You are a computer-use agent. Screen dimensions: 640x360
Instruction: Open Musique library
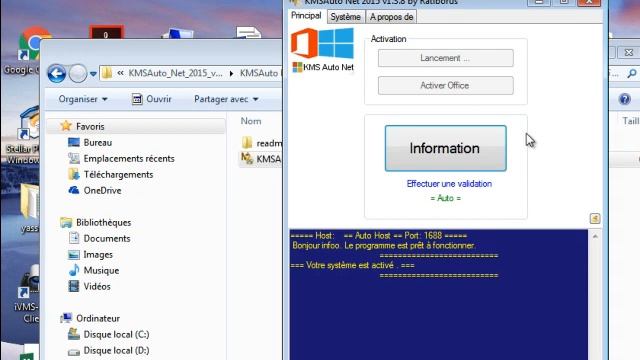(101, 271)
